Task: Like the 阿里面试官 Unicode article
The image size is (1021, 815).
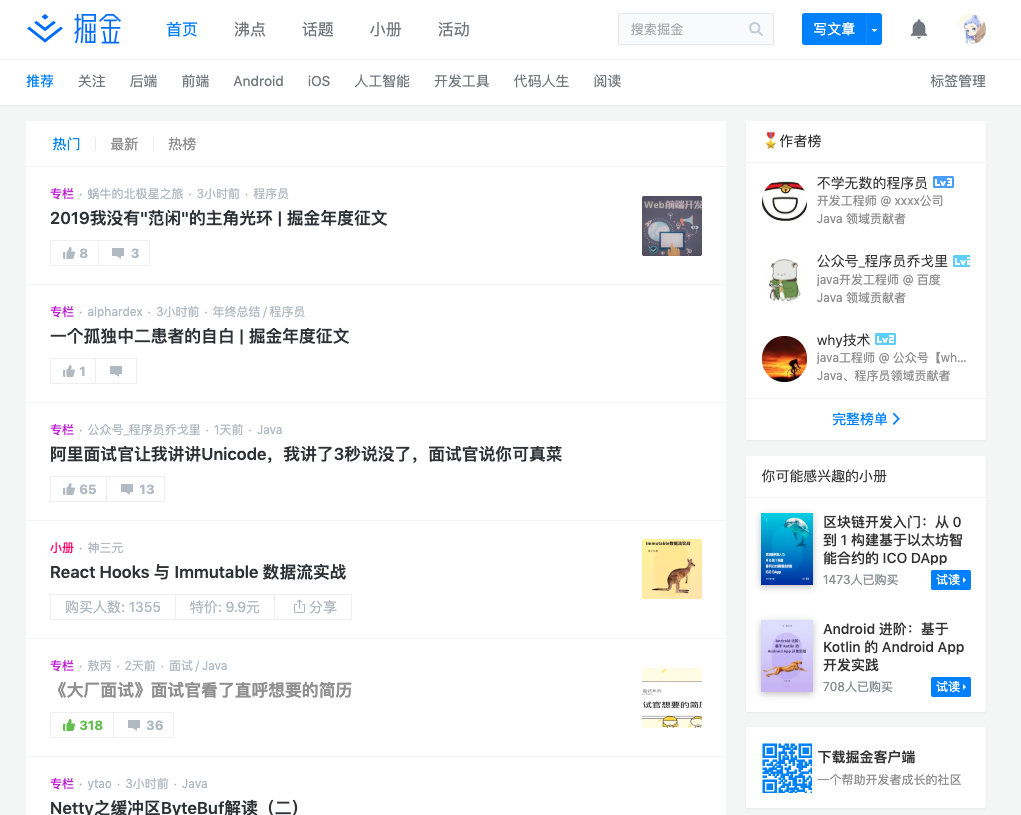Action: (x=78, y=490)
